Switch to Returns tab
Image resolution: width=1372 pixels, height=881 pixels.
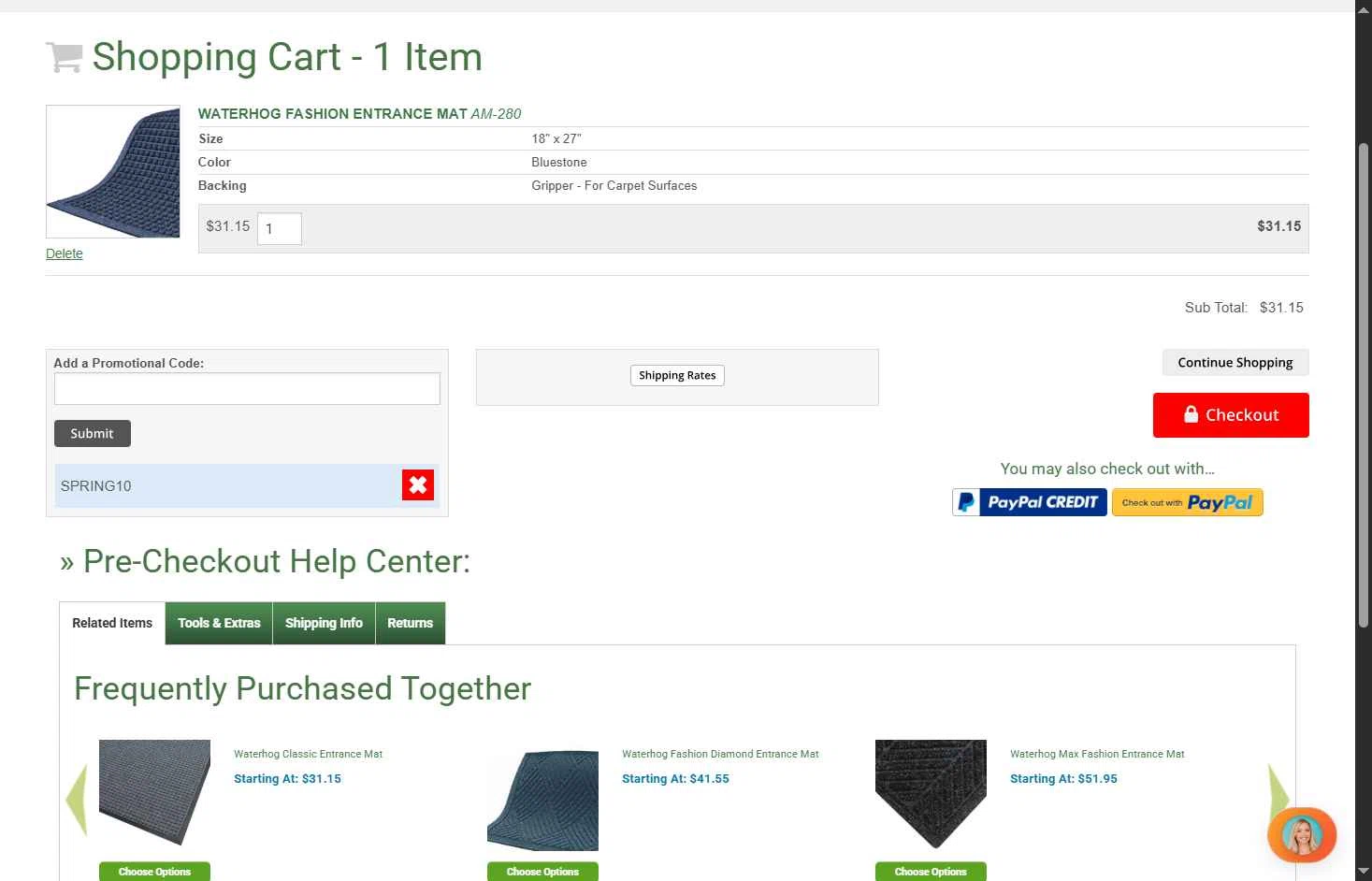tap(411, 623)
